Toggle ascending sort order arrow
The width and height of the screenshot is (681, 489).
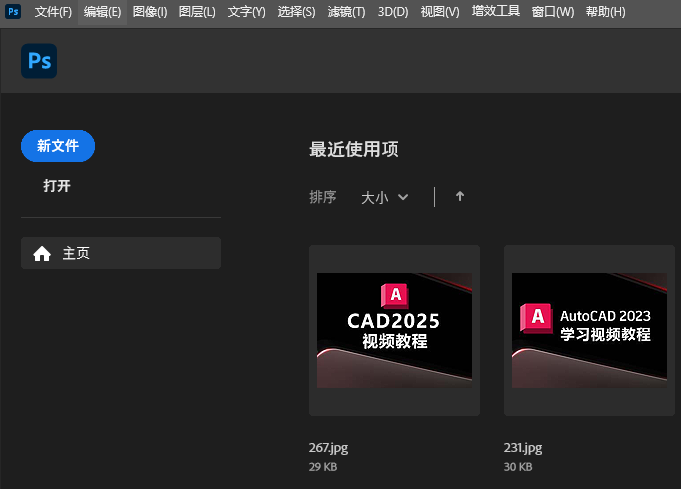click(x=460, y=197)
